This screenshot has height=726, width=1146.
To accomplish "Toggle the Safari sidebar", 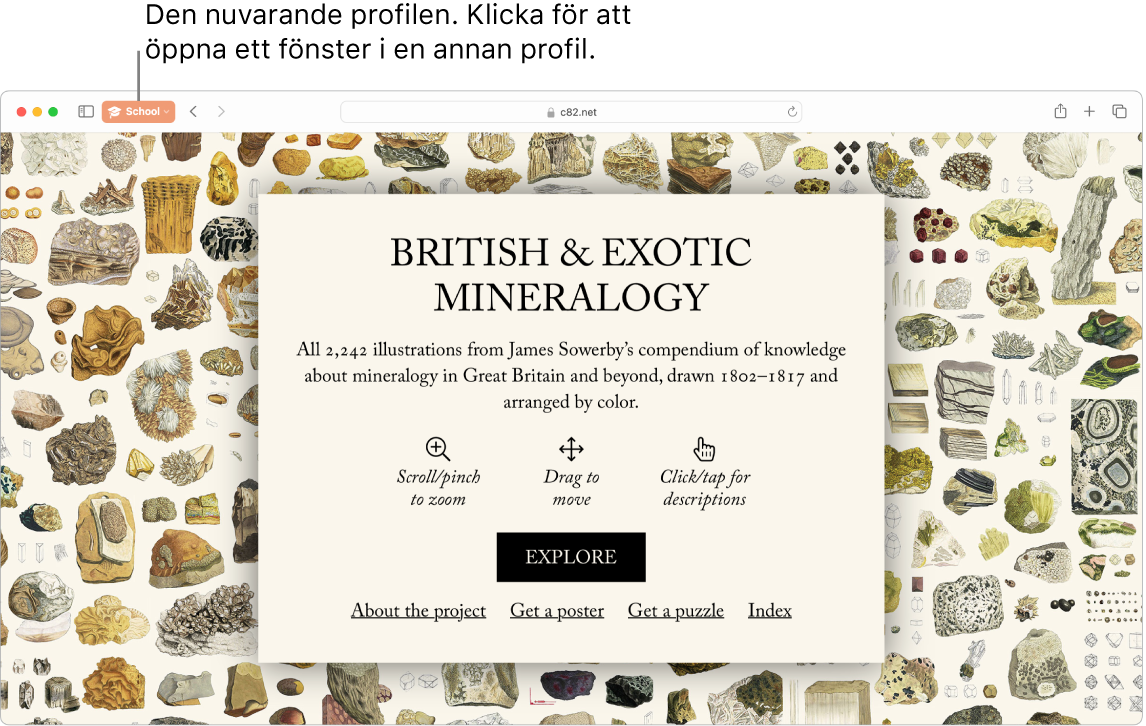I will pos(86,112).
